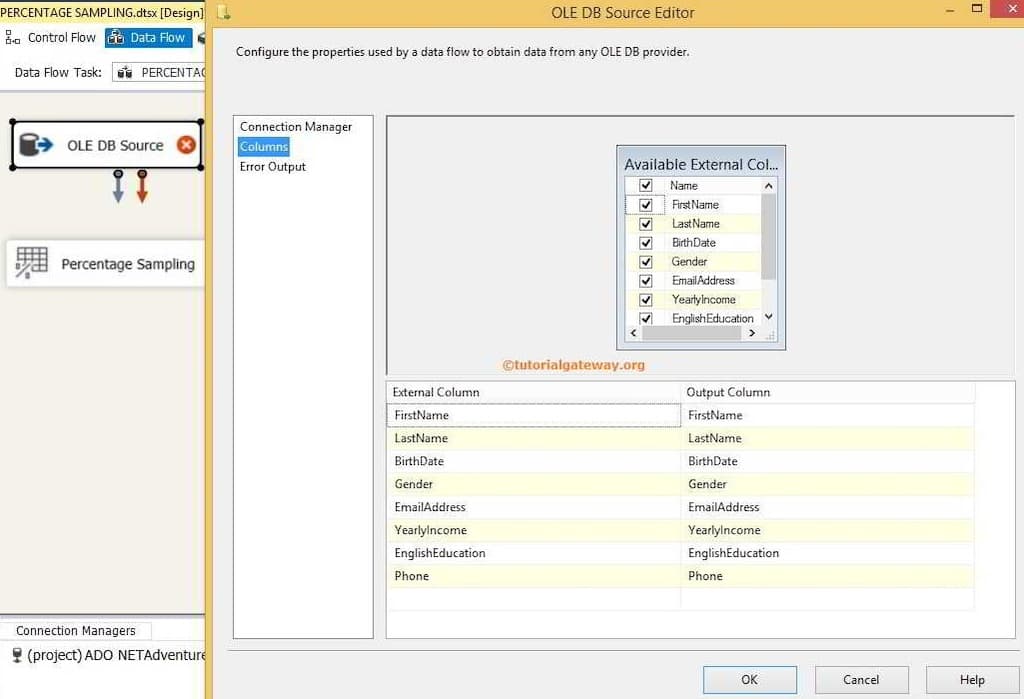Click the External Column header
1024x699 pixels.
point(534,392)
